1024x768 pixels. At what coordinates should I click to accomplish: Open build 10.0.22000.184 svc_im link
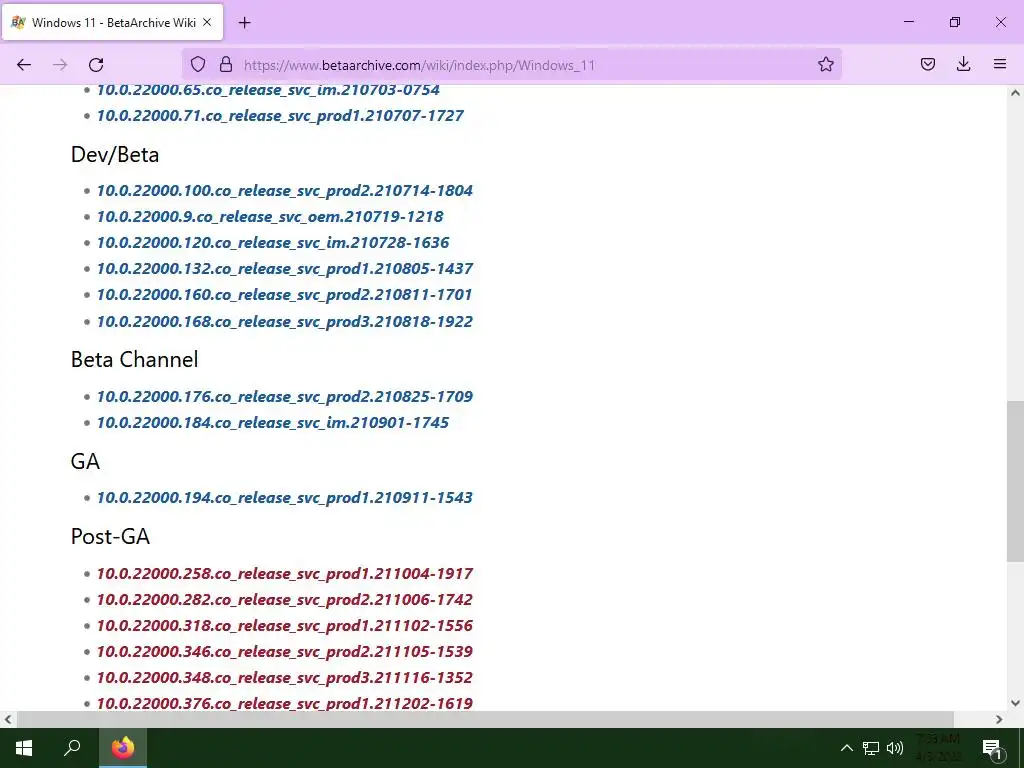(273, 423)
